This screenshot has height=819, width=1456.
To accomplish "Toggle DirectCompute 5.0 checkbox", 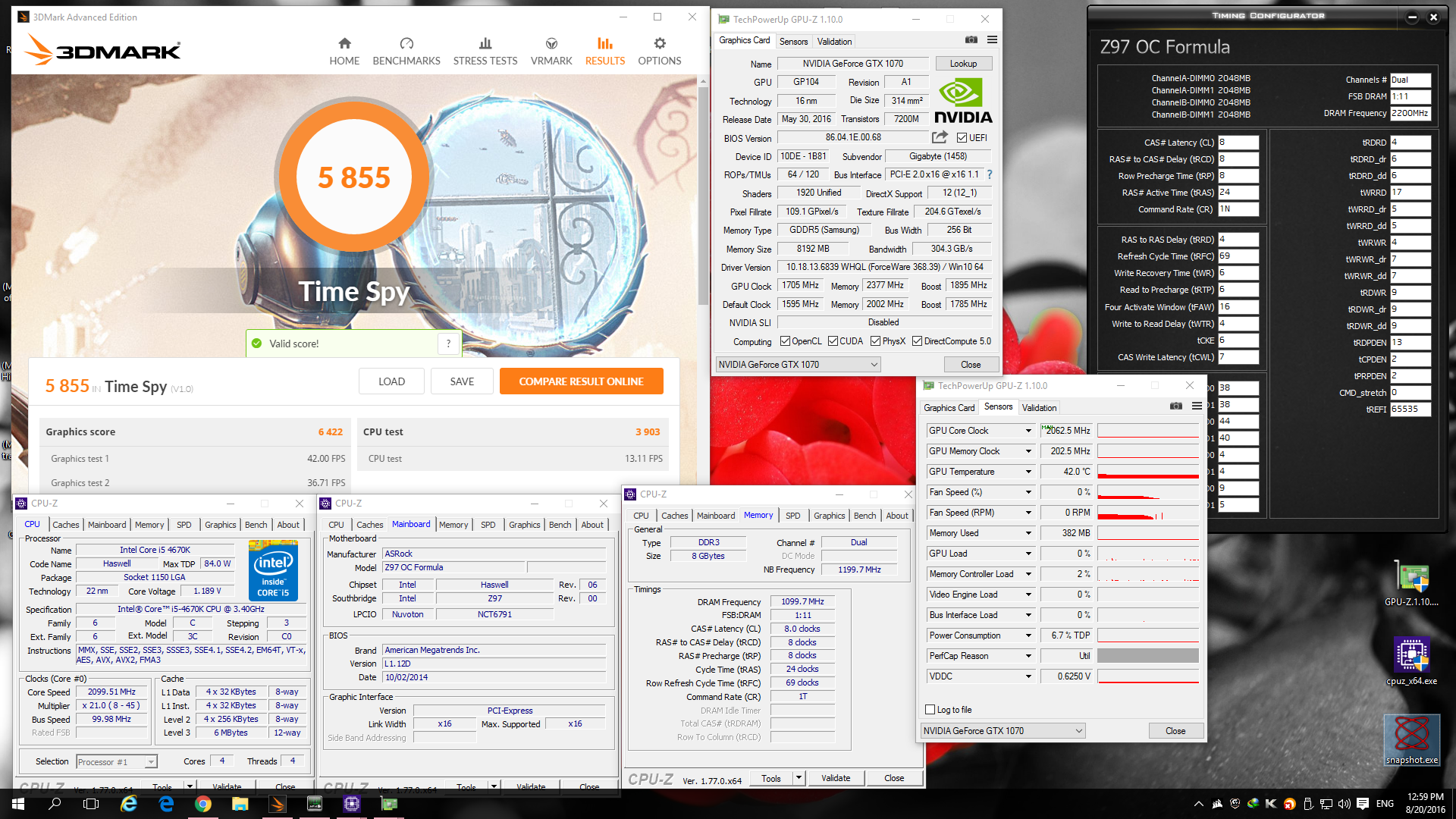I will pos(917,341).
